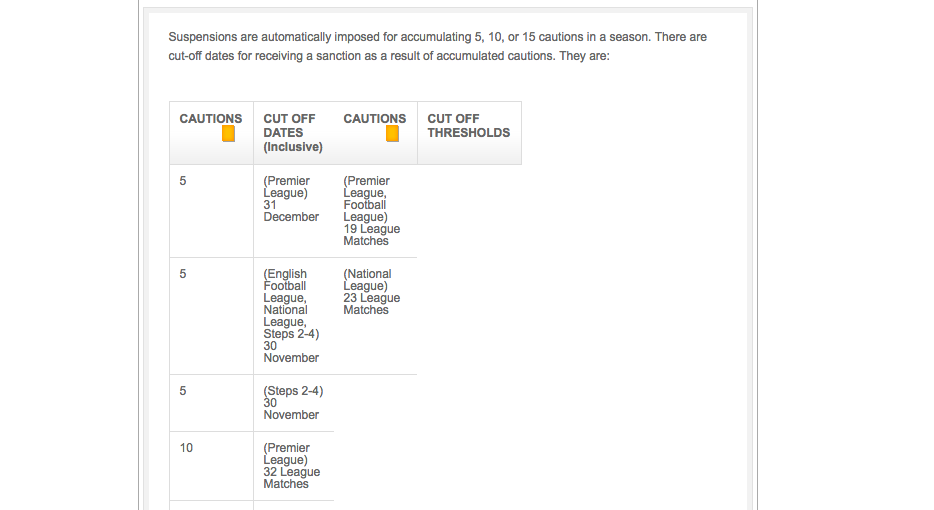
Task: Click the CUT OFF THRESHOLDS header
Action: (469, 126)
